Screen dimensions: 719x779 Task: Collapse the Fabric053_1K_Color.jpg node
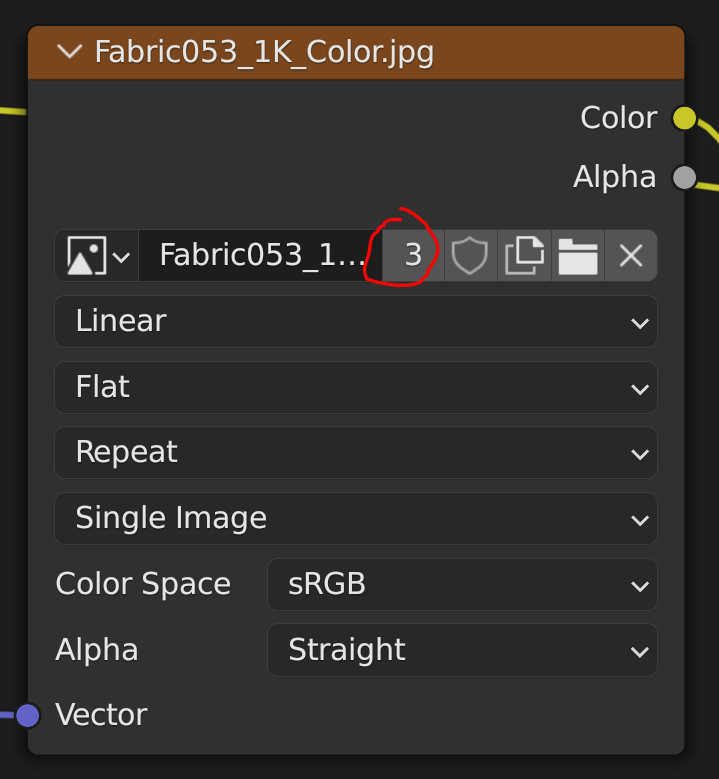point(69,52)
